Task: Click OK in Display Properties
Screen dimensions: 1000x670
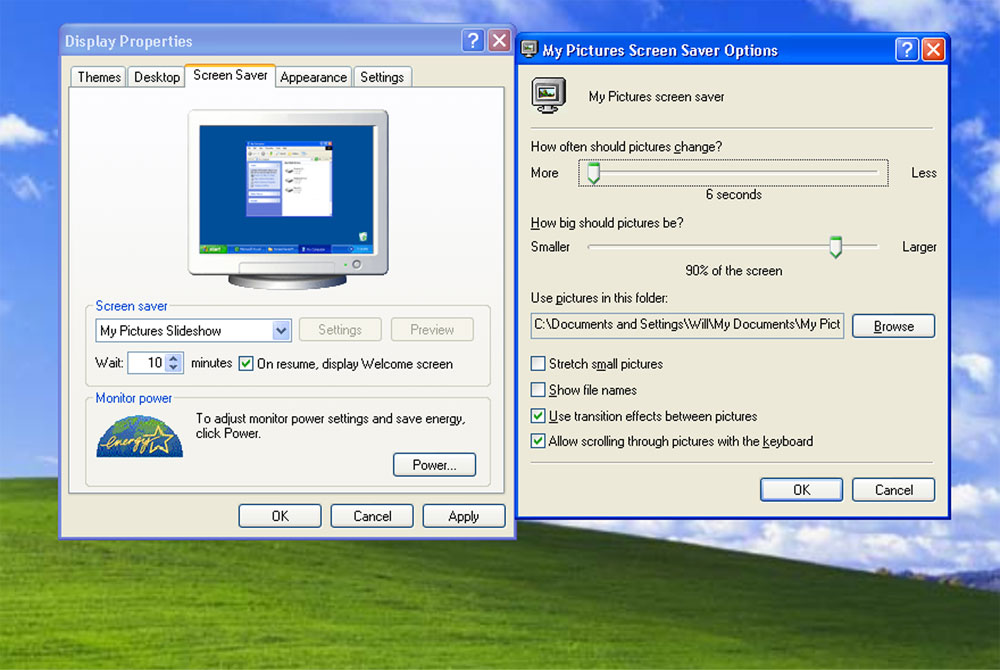Action: click(280, 516)
